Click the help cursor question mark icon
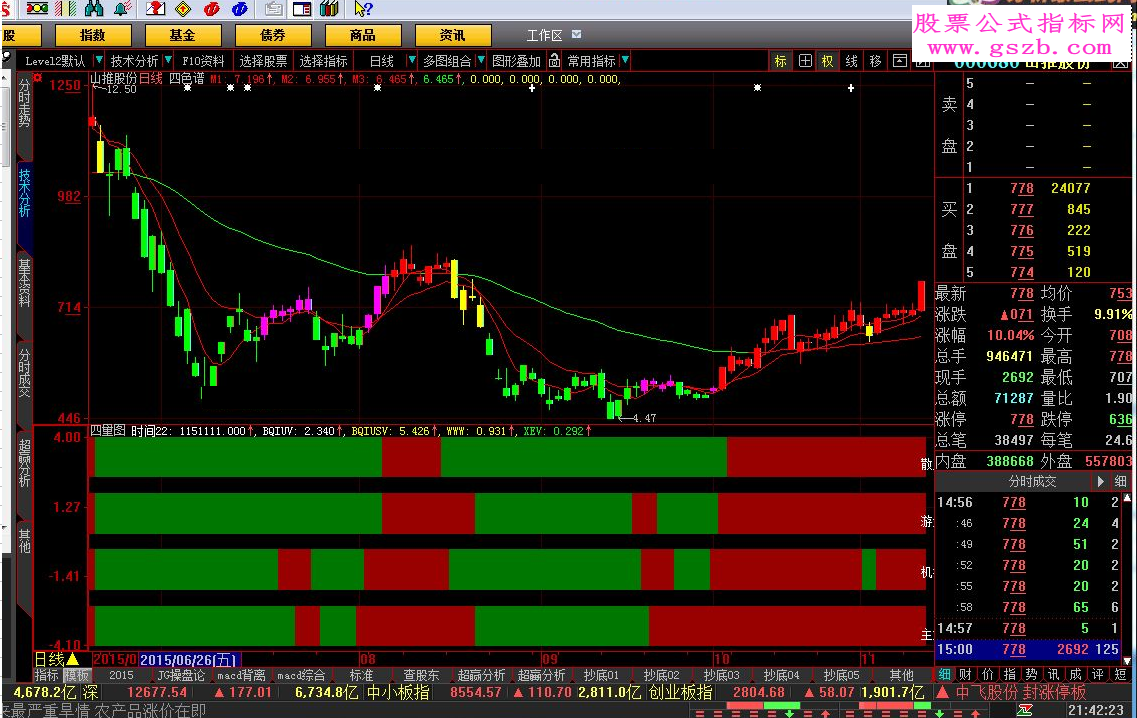 click(x=363, y=9)
